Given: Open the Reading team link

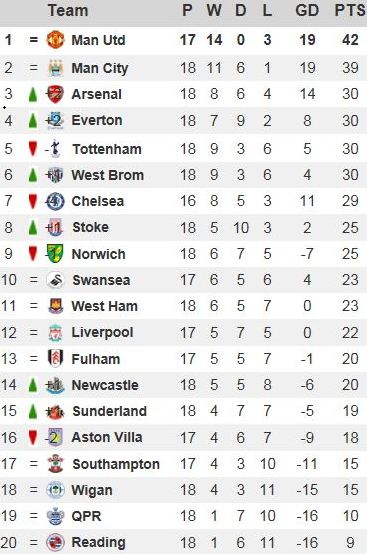Looking at the screenshot, I should (x=99, y=542).
